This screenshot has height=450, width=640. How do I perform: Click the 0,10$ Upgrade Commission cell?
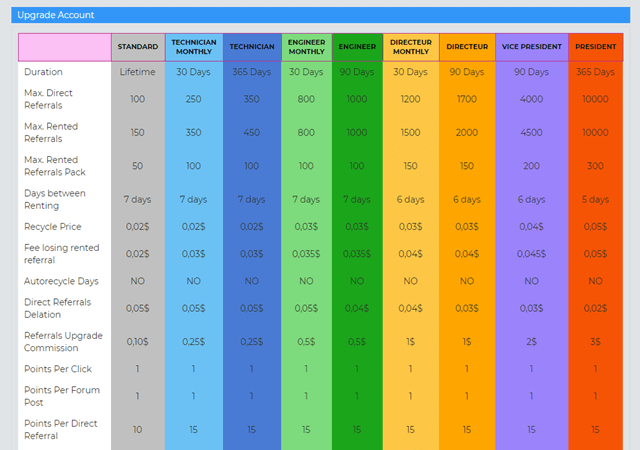138,342
